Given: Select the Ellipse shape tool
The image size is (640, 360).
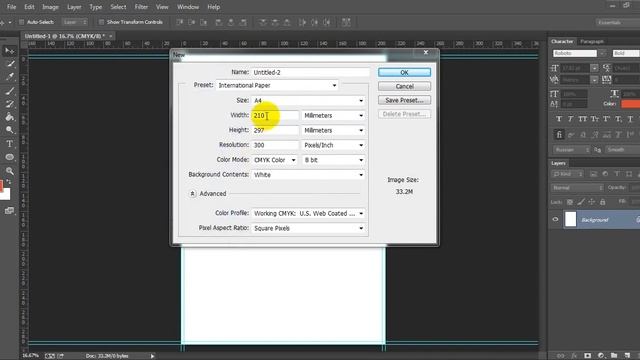Looking at the screenshot, I should coord(9,157).
